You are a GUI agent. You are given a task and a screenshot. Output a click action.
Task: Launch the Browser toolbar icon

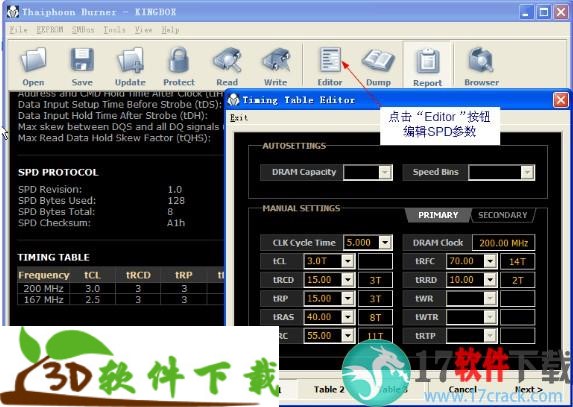pyautogui.click(x=481, y=61)
